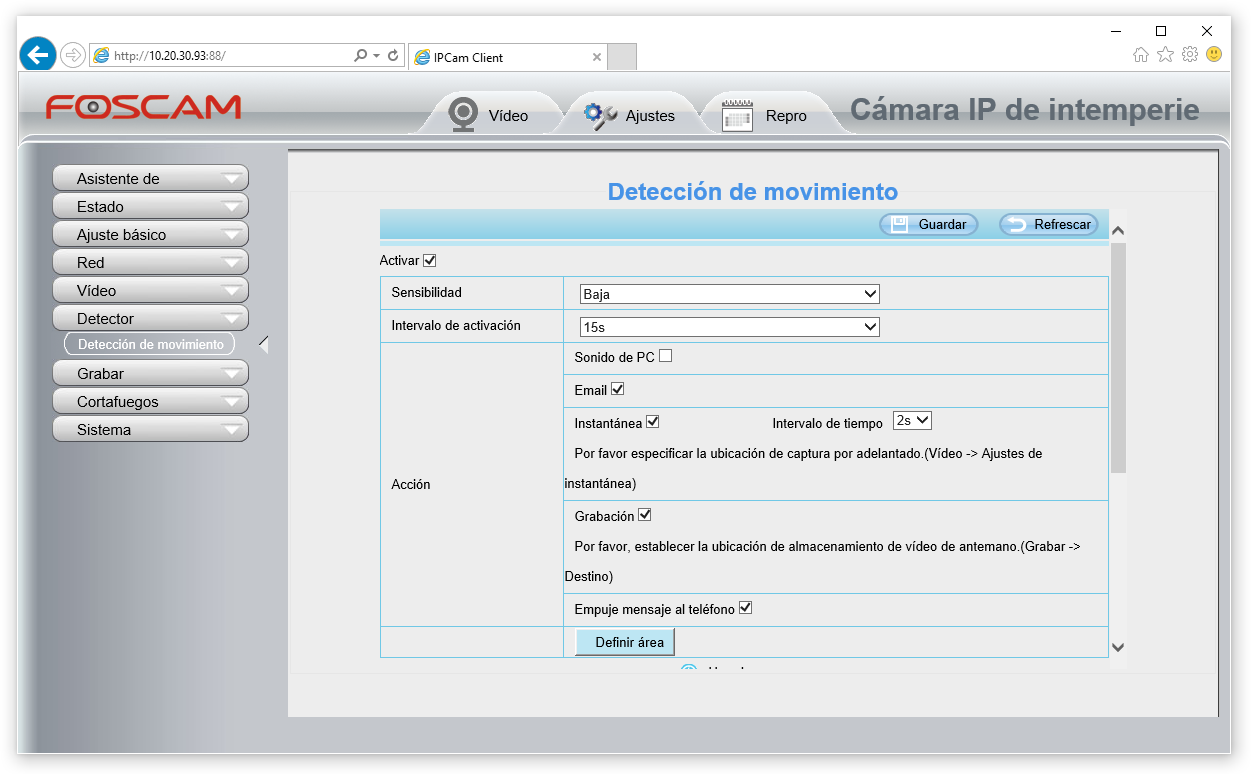Click the browser back arrow icon
1251x774 pixels.
[38, 55]
